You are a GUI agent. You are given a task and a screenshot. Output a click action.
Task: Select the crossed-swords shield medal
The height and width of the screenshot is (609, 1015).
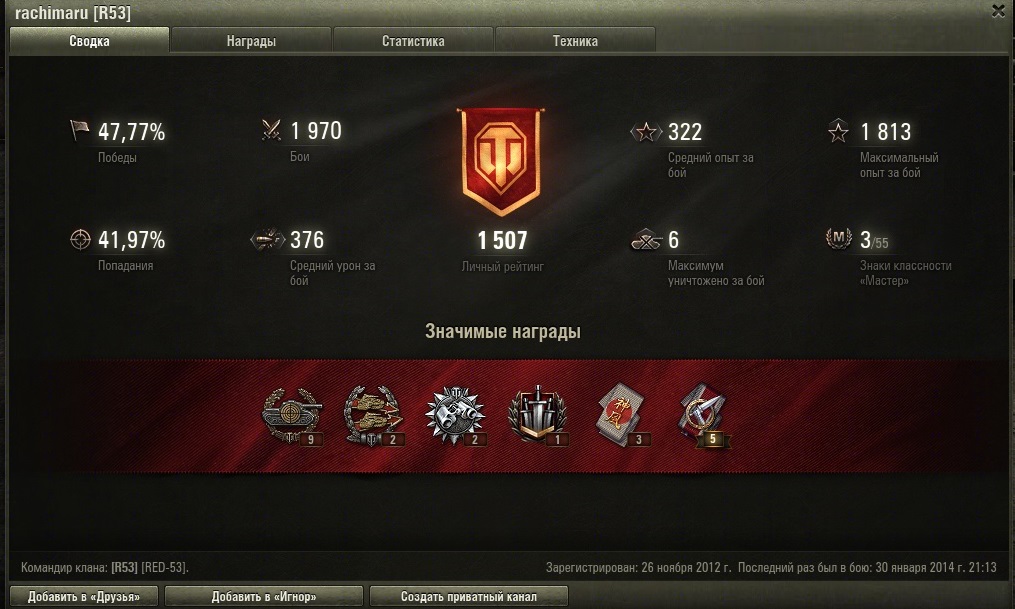[x=538, y=416]
